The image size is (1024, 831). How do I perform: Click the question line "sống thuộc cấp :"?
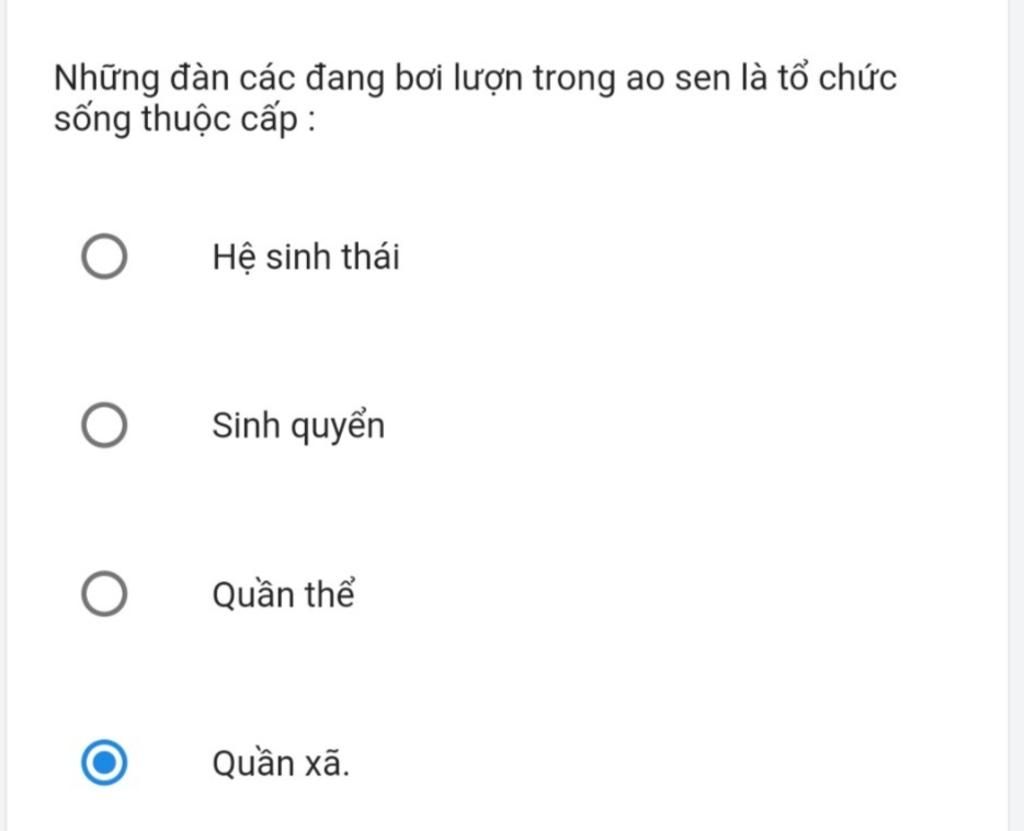(x=186, y=121)
